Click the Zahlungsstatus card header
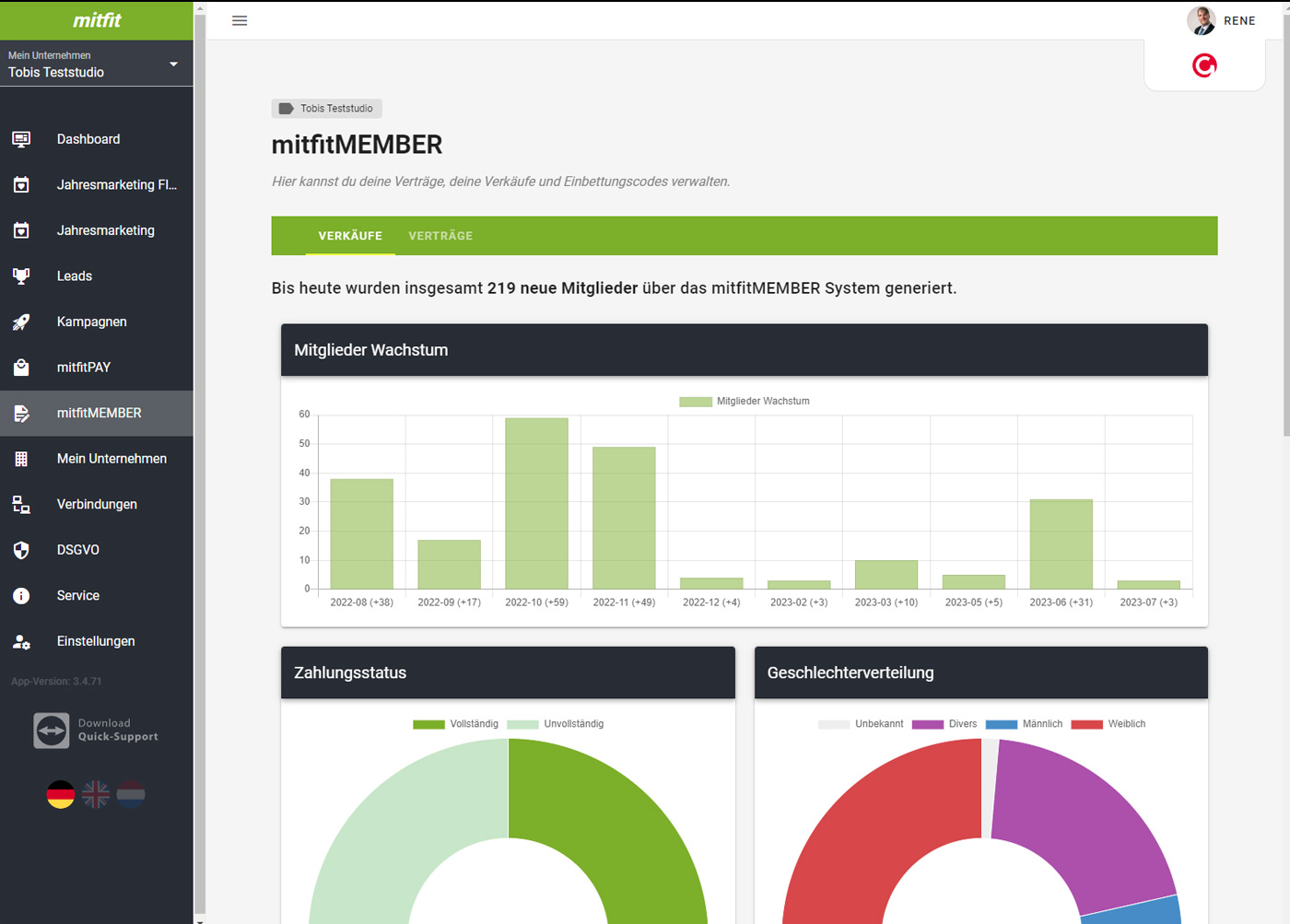The image size is (1290, 924). [x=508, y=673]
